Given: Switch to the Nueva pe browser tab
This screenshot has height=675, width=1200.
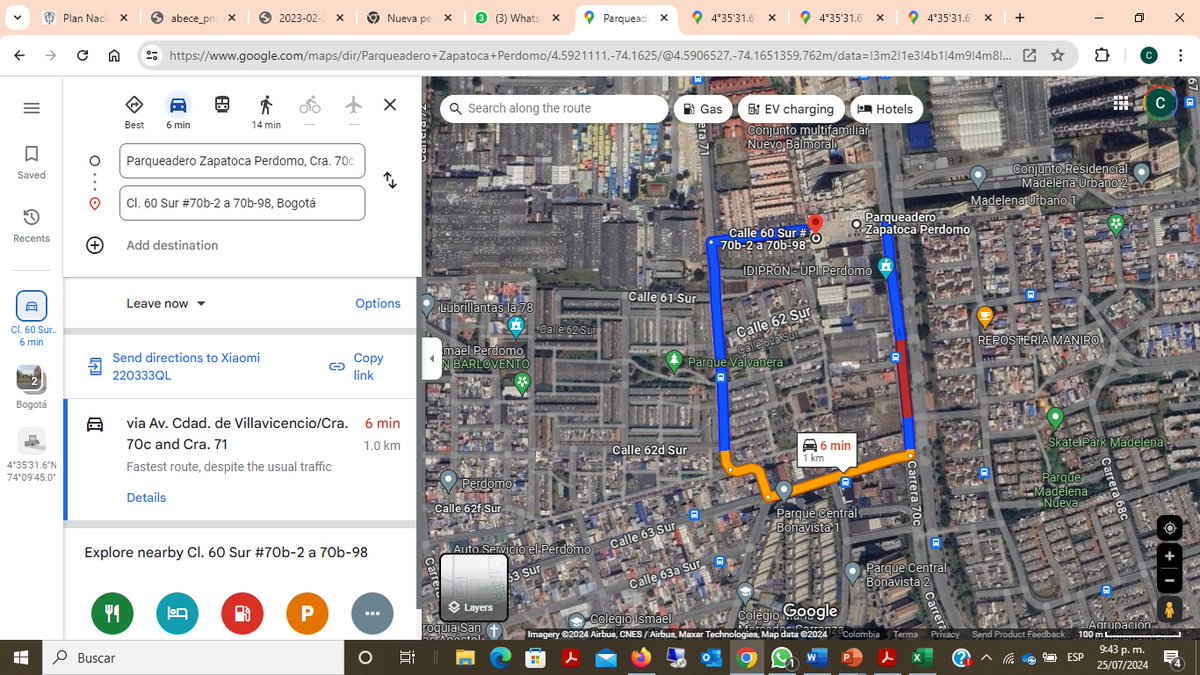Looking at the screenshot, I should 410,18.
